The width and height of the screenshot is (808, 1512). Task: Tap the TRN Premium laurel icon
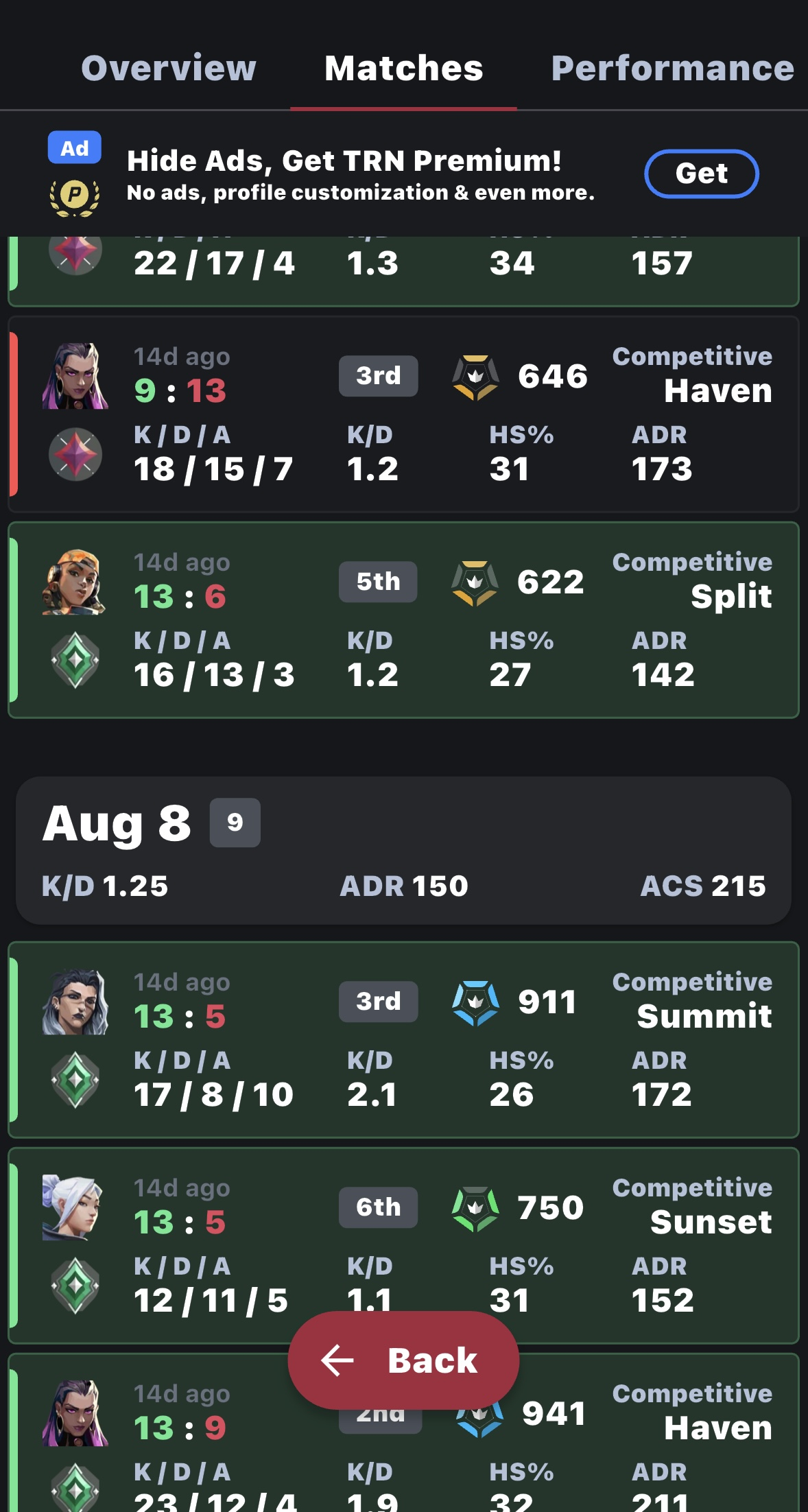[x=74, y=197]
